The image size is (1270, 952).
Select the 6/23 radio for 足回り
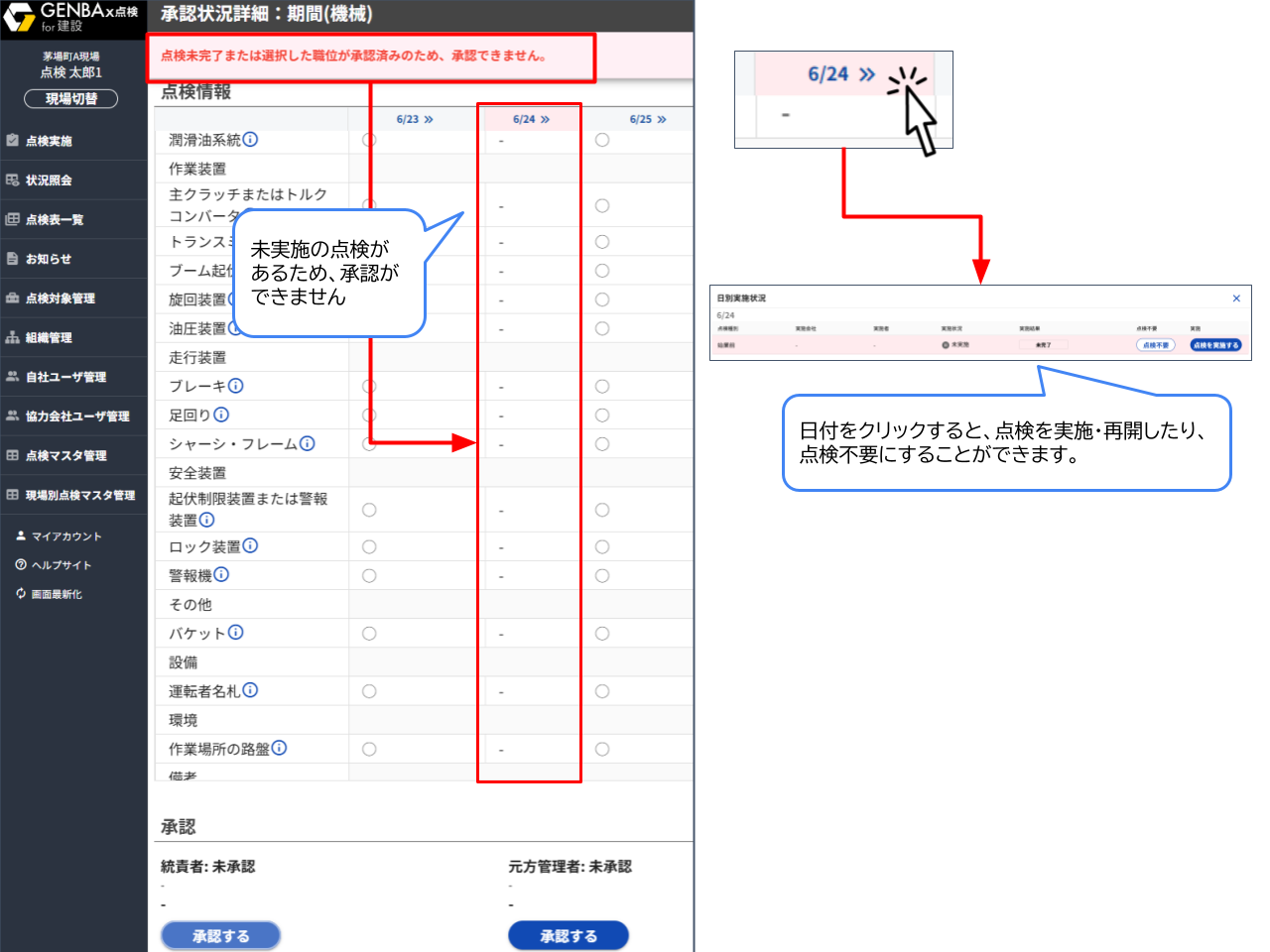point(369,415)
